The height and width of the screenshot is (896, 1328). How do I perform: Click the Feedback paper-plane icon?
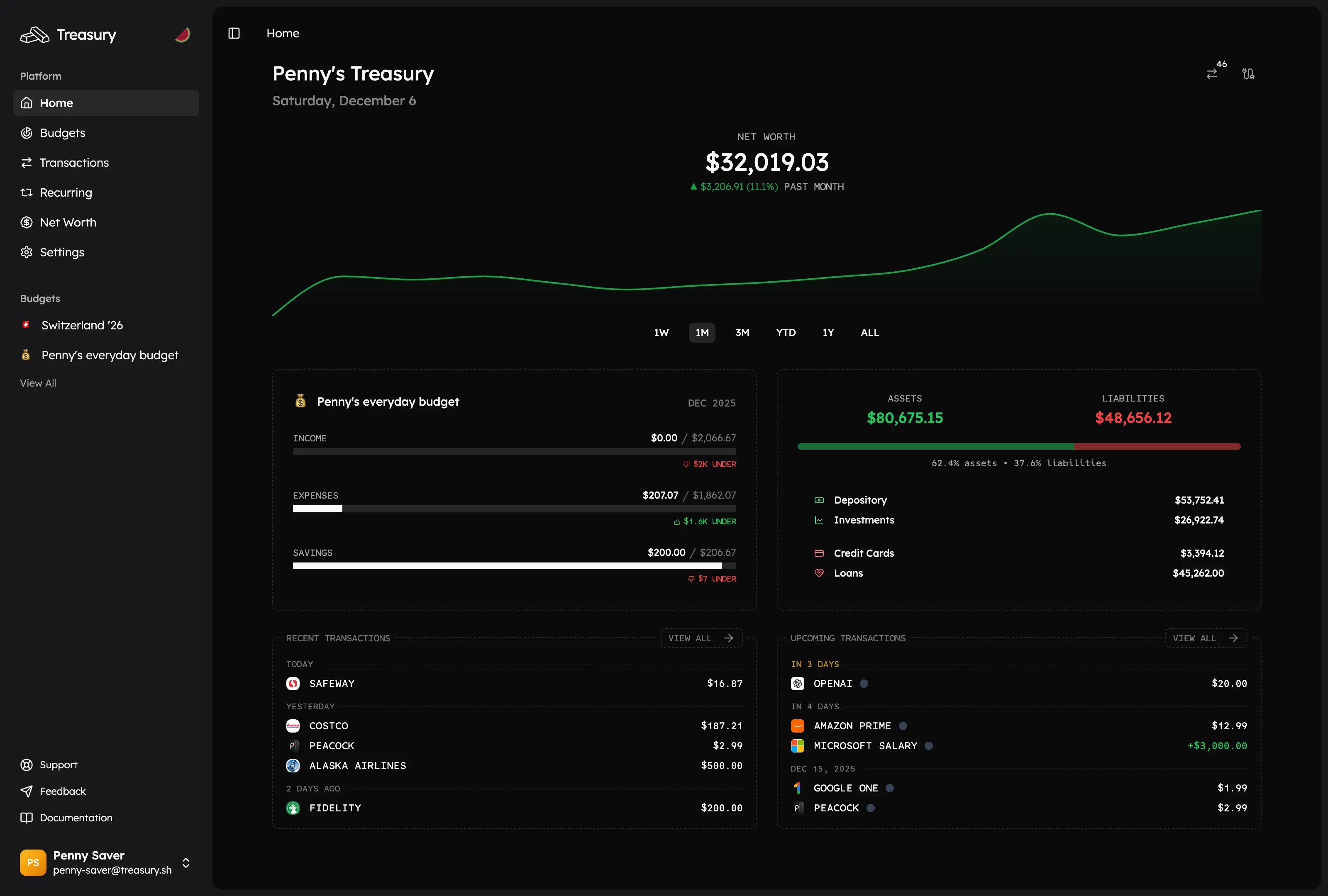click(x=27, y=791)
